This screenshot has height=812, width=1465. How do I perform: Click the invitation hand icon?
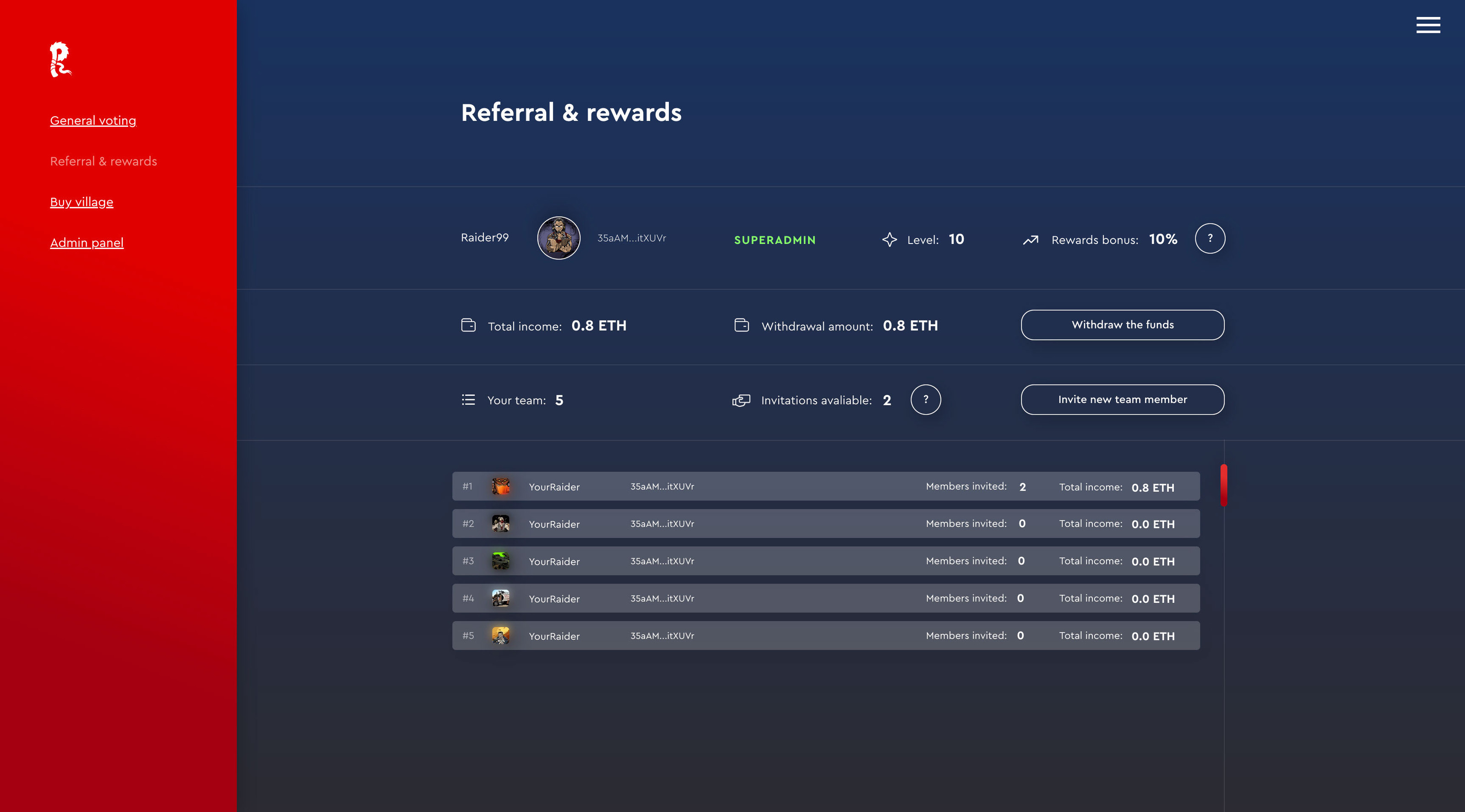click(741, 401)
